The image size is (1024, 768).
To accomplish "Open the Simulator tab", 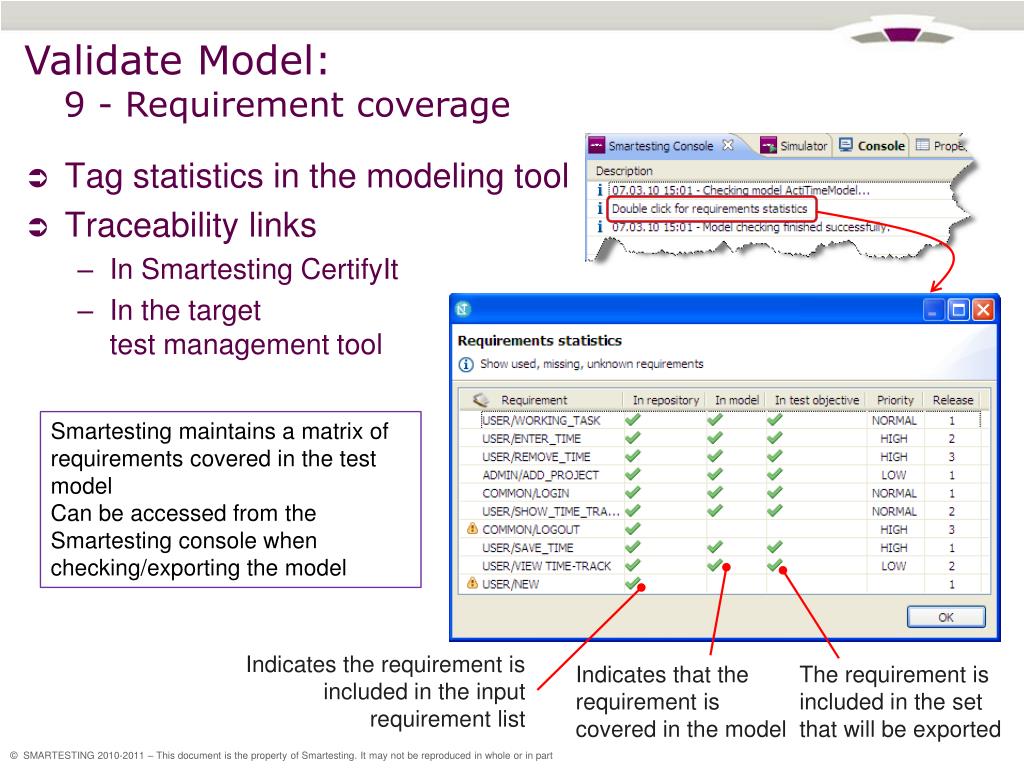I will tap(795, 146).
